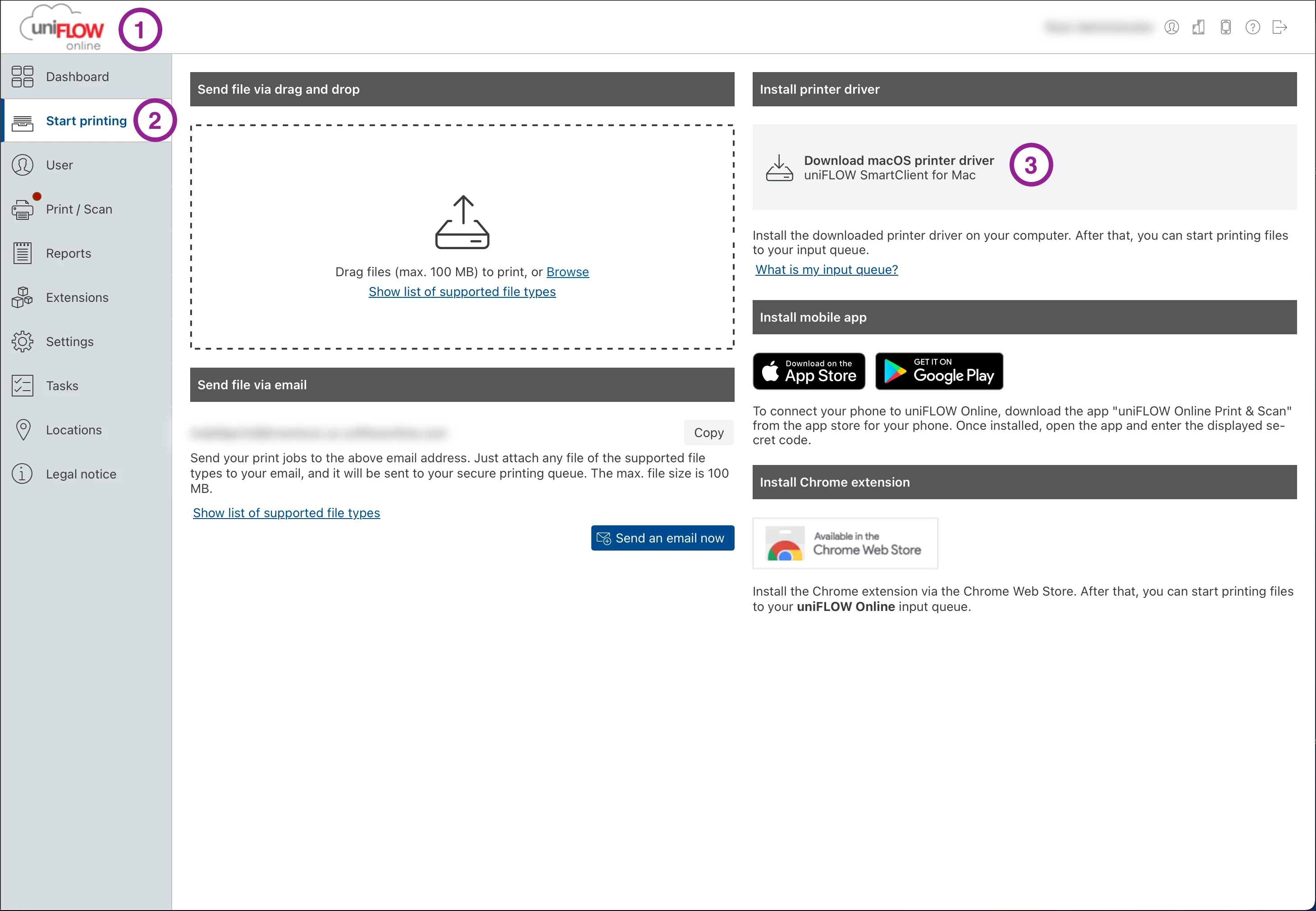Click the User avatar icon in sidebar
The width and height of the screenshot is (1316, 911).
coord(22,165)
